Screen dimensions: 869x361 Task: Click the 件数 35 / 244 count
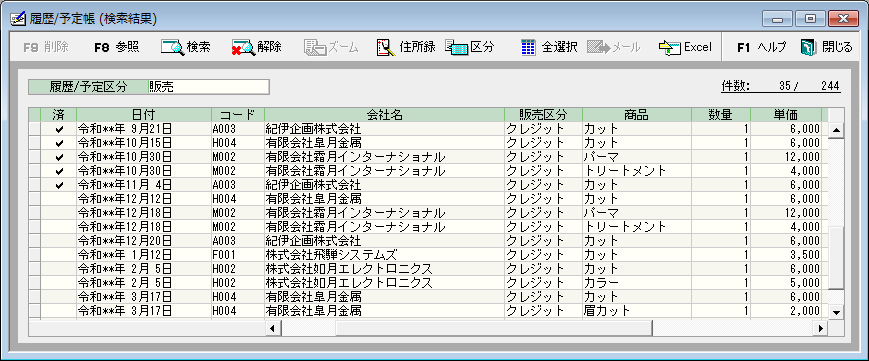[780, 87]
